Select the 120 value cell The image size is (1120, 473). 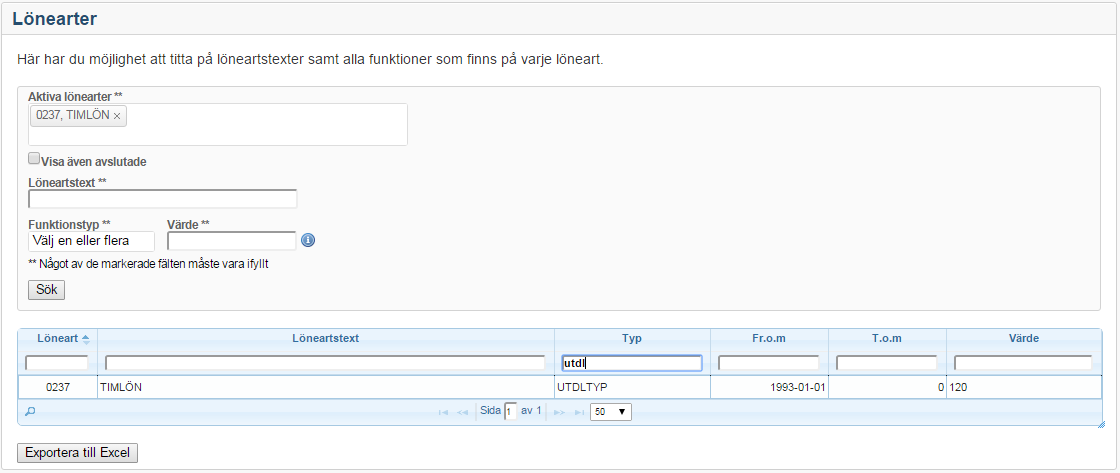point(1024,387)
